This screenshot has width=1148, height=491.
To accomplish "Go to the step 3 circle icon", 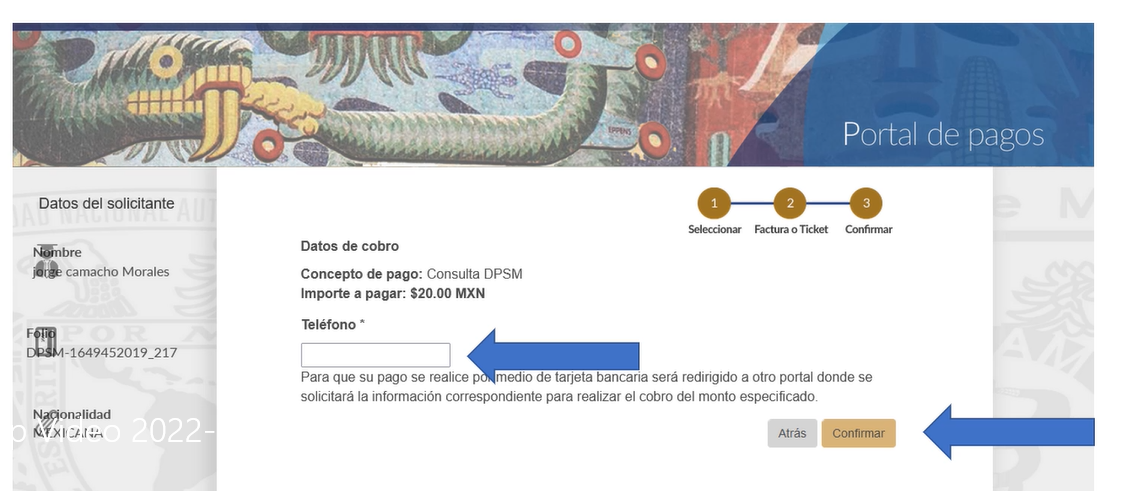I will tap(866, 203).
